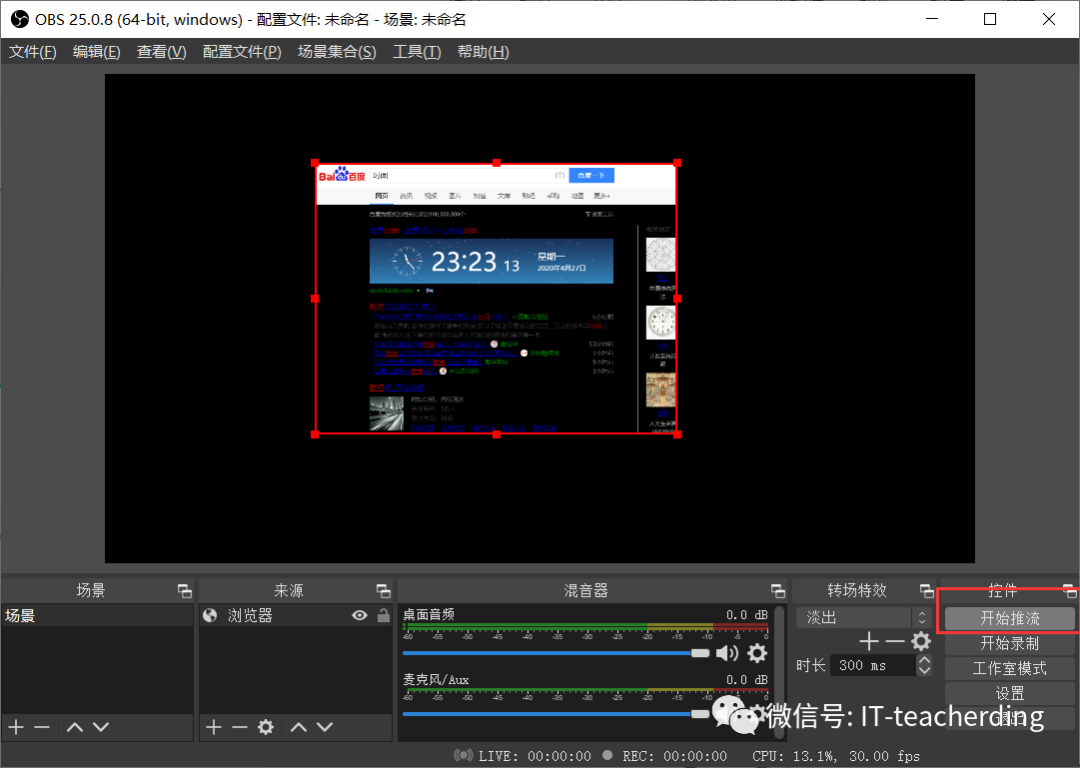
Task: Add a new source with the plus icon
Action: tap(214, 727)
